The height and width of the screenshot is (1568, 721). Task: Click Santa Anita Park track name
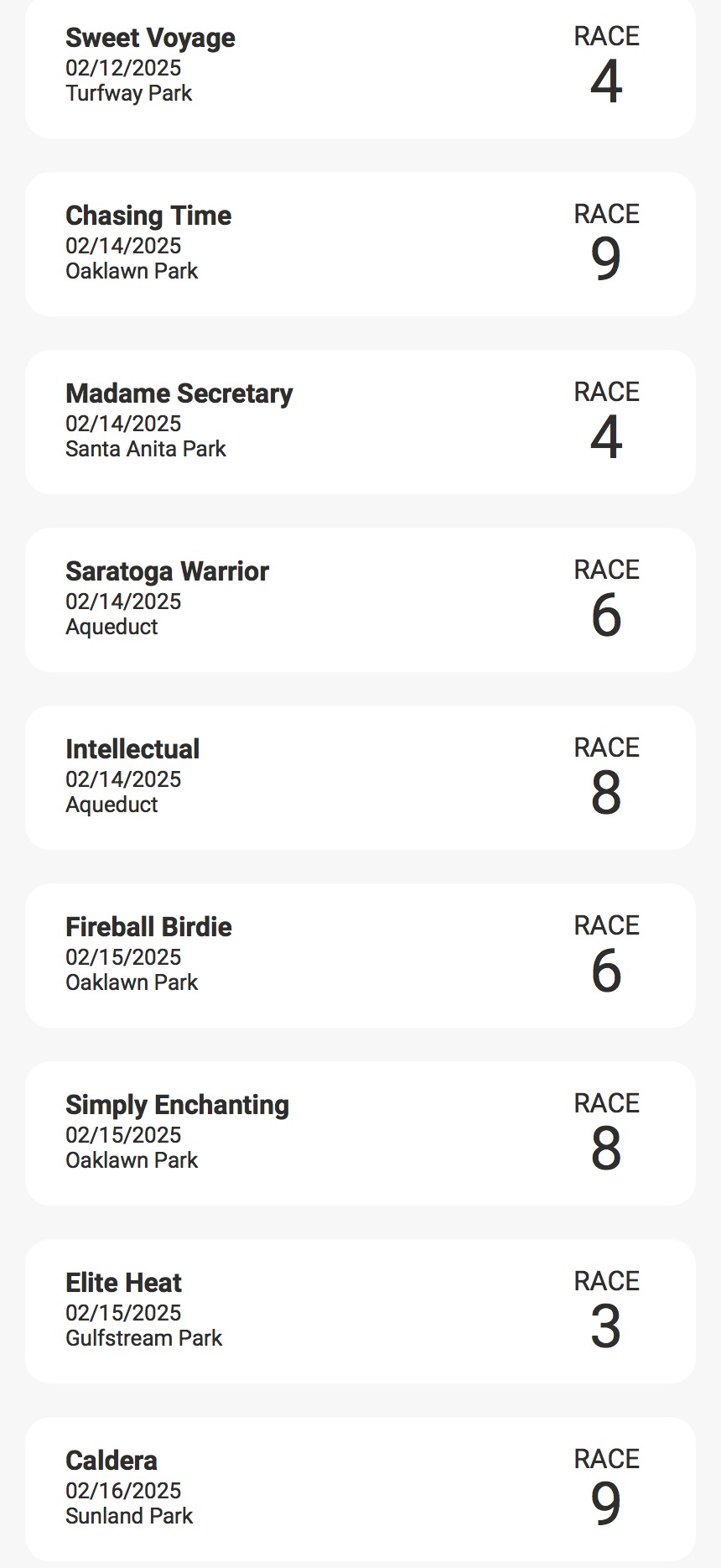coord(146,449)
